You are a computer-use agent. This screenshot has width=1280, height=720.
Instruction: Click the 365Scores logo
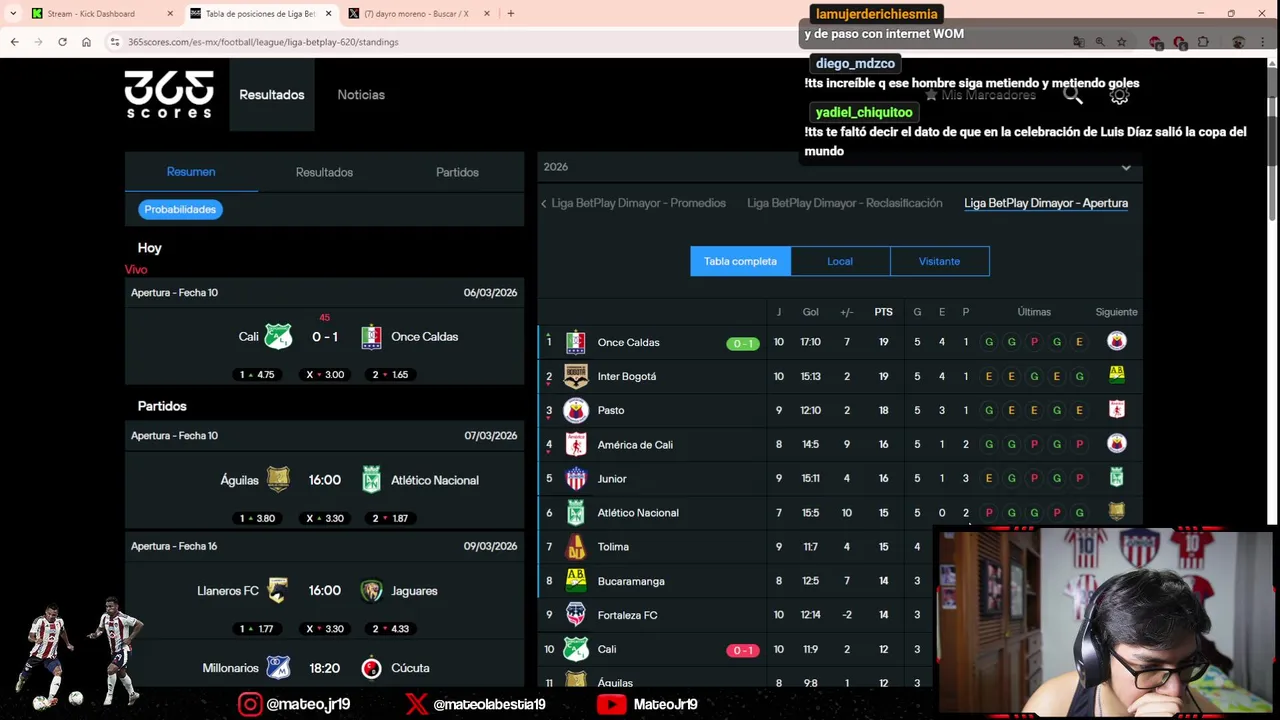169,94
